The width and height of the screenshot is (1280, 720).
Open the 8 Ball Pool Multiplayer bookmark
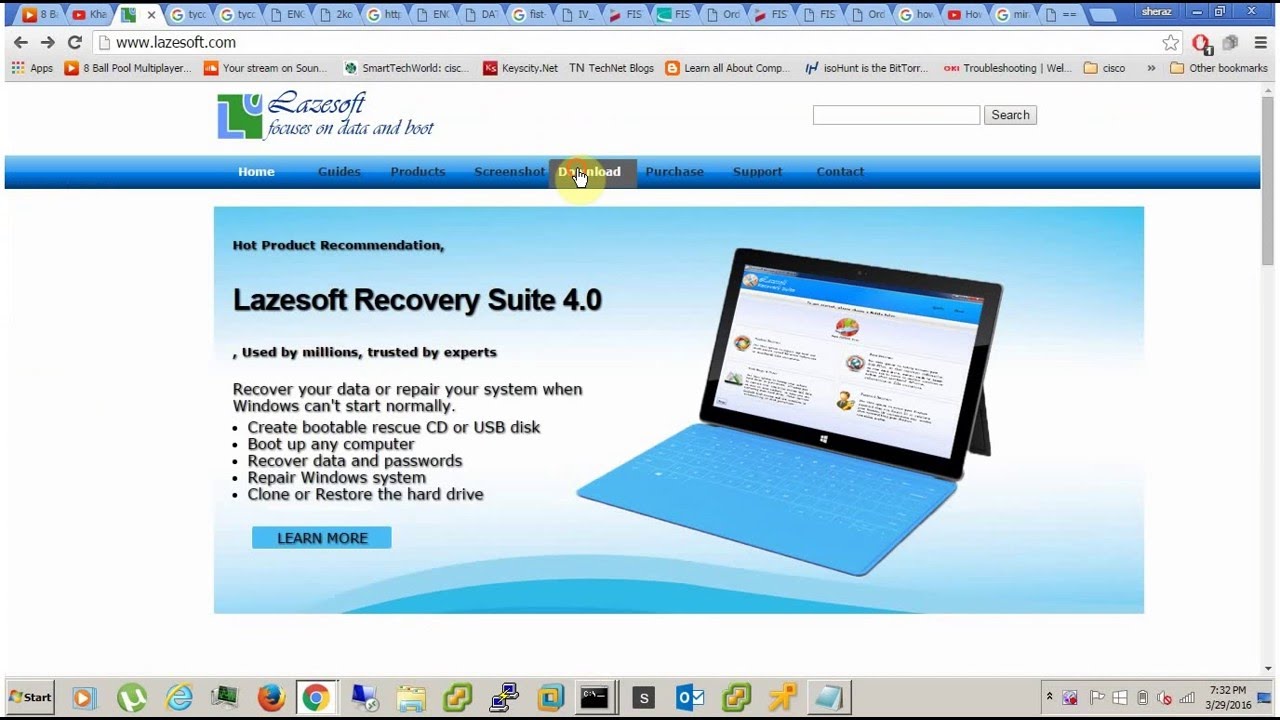127,68
